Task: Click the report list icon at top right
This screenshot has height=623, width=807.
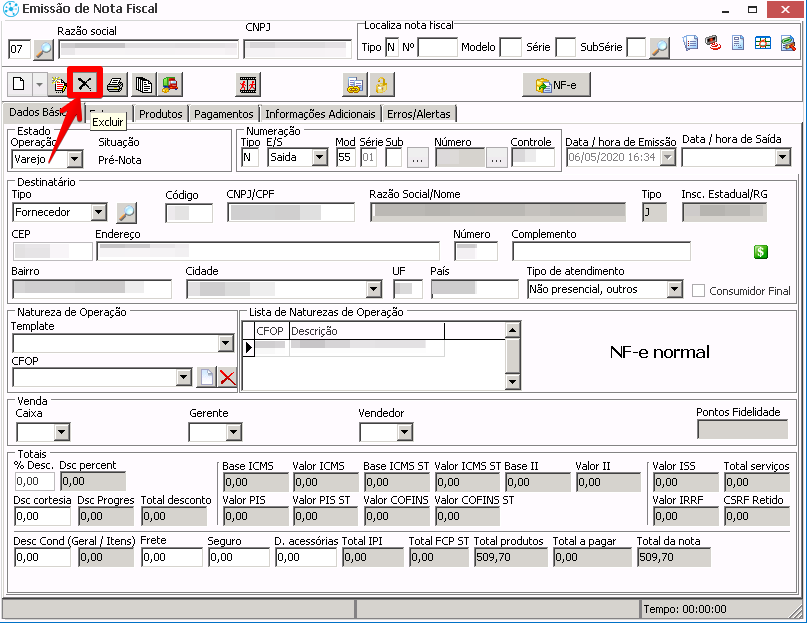Action: tap(690, 43)
